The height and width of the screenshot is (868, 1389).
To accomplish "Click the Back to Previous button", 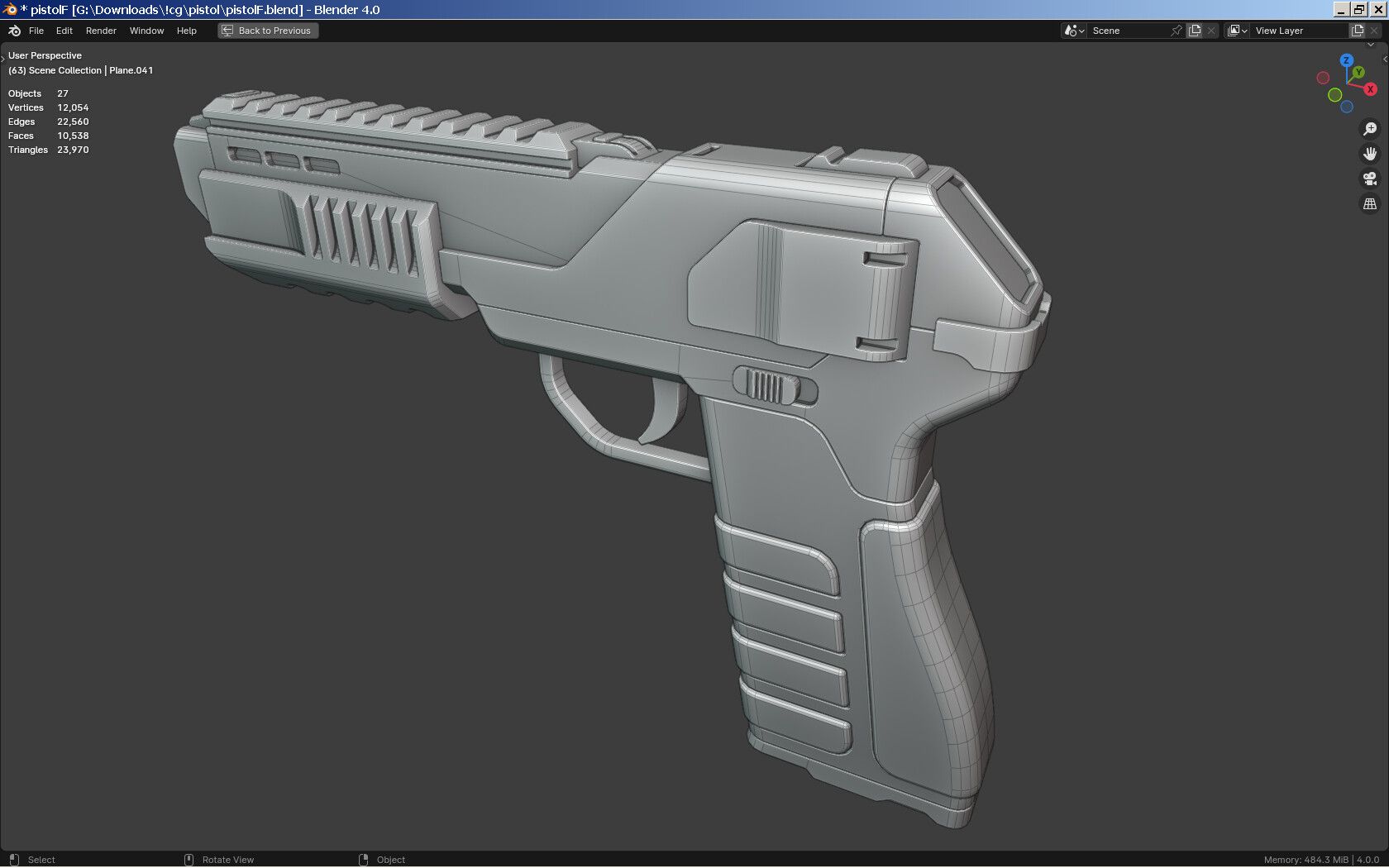I will tap(267, 31).
